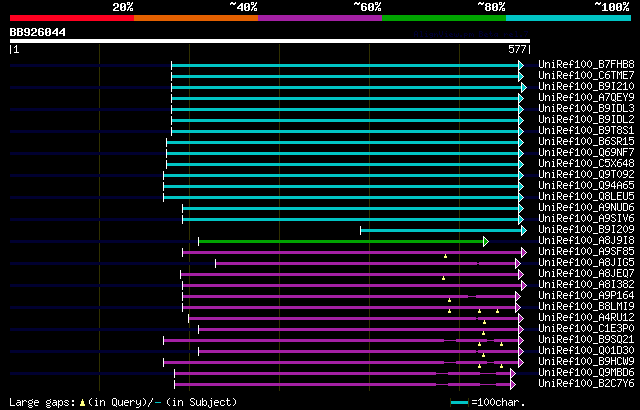
Task: Click the UniRef100_A8I382 label
Action: pyautogui.click(x=586, y=285)
